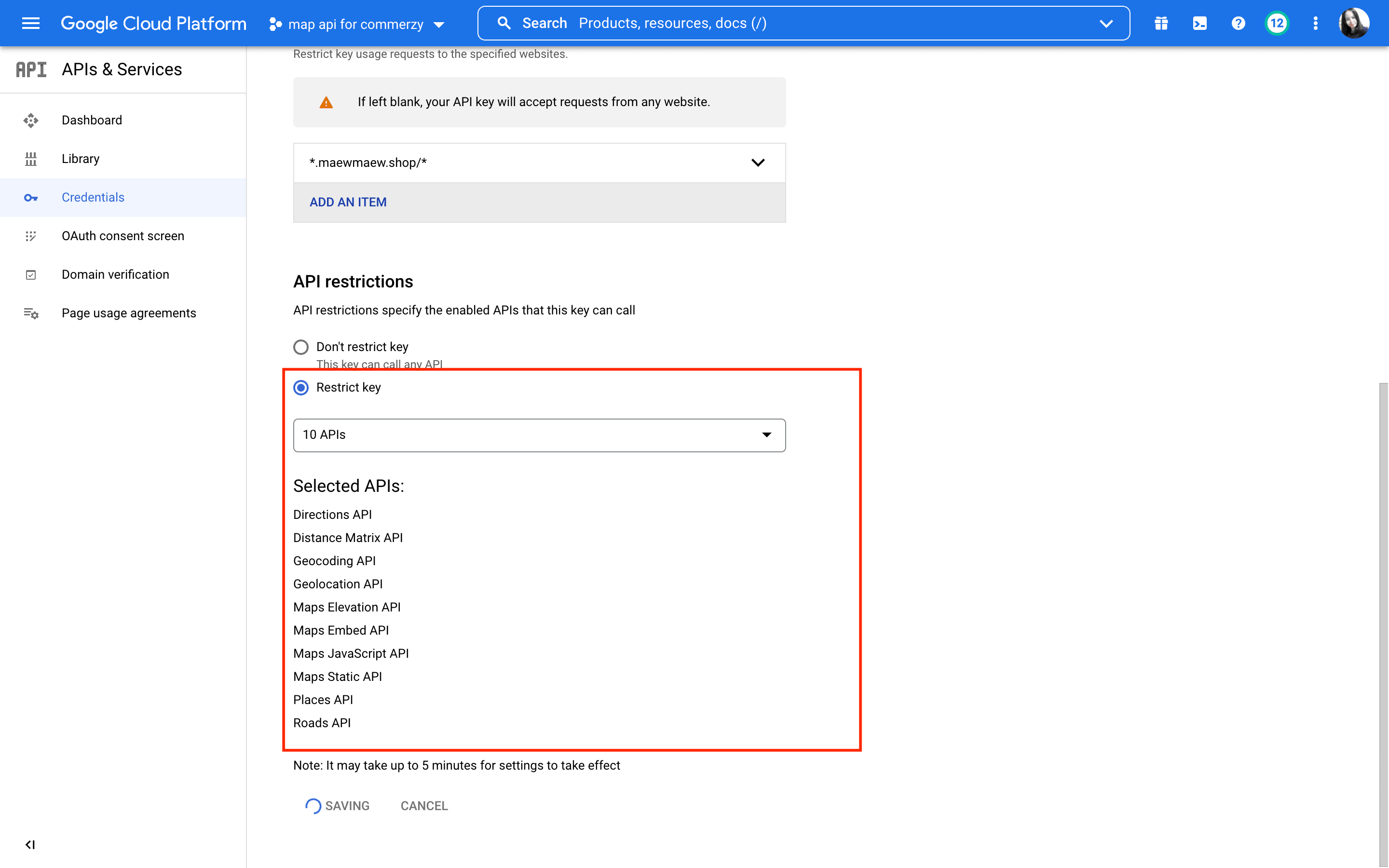Select the Restrict key radio button
This screenshot has width=1389, height=868.
(x=301, y=388)
